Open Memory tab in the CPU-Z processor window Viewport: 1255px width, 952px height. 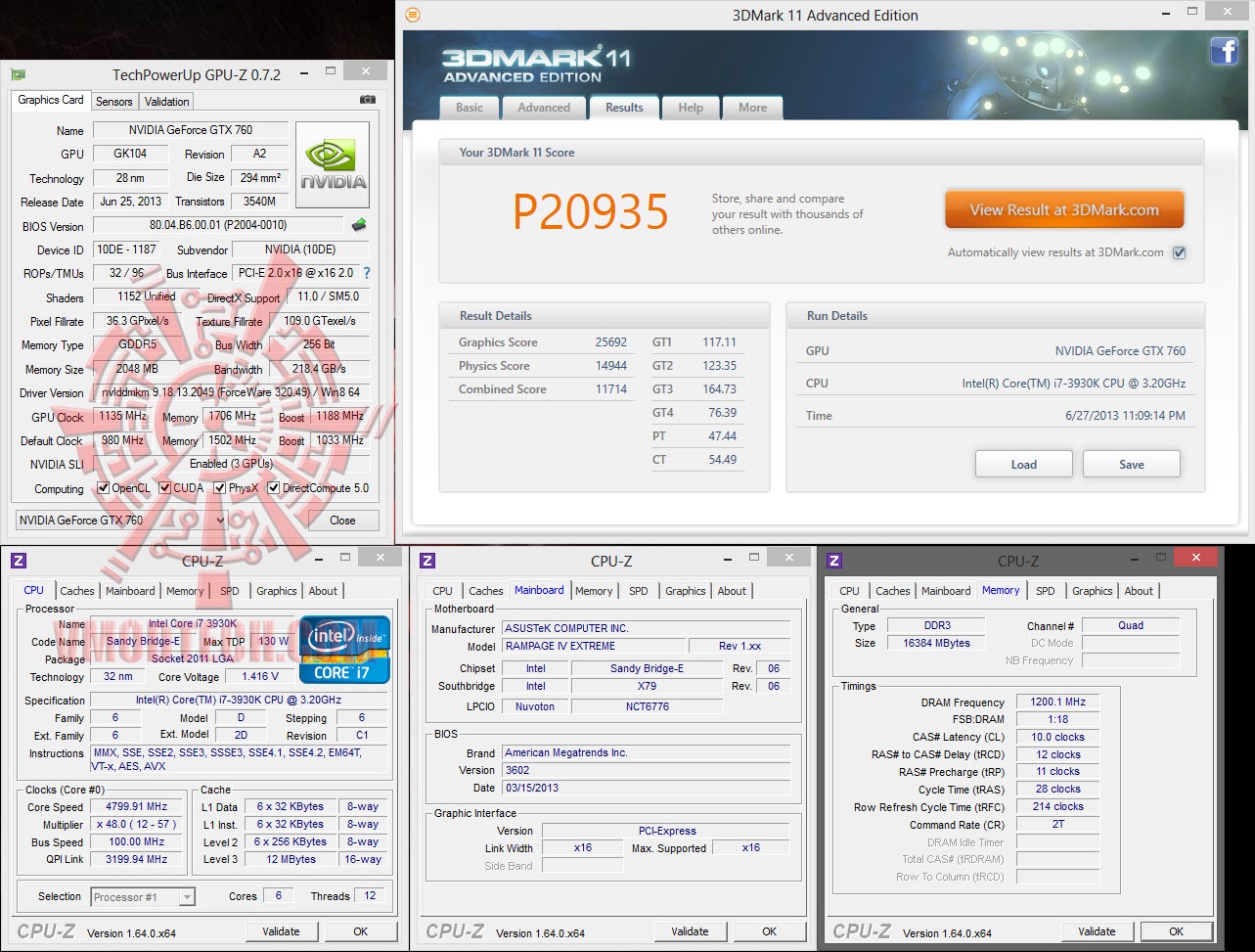coord(185,591)
